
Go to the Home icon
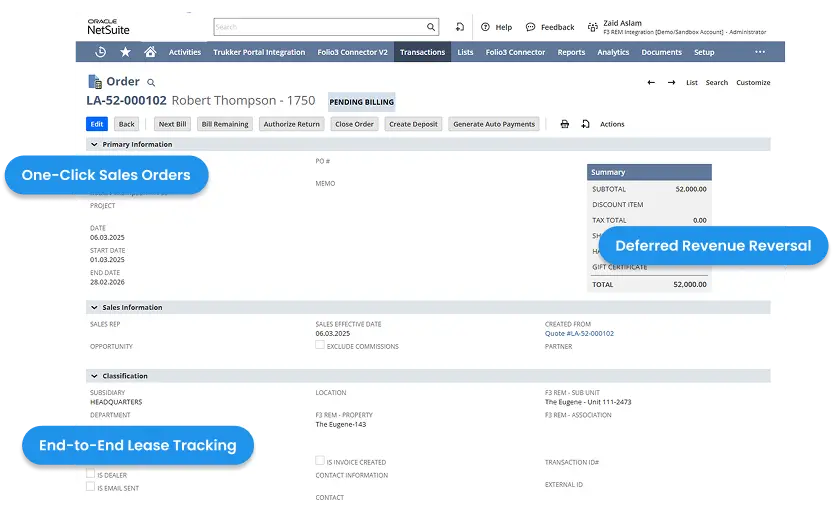click(150, 52)
